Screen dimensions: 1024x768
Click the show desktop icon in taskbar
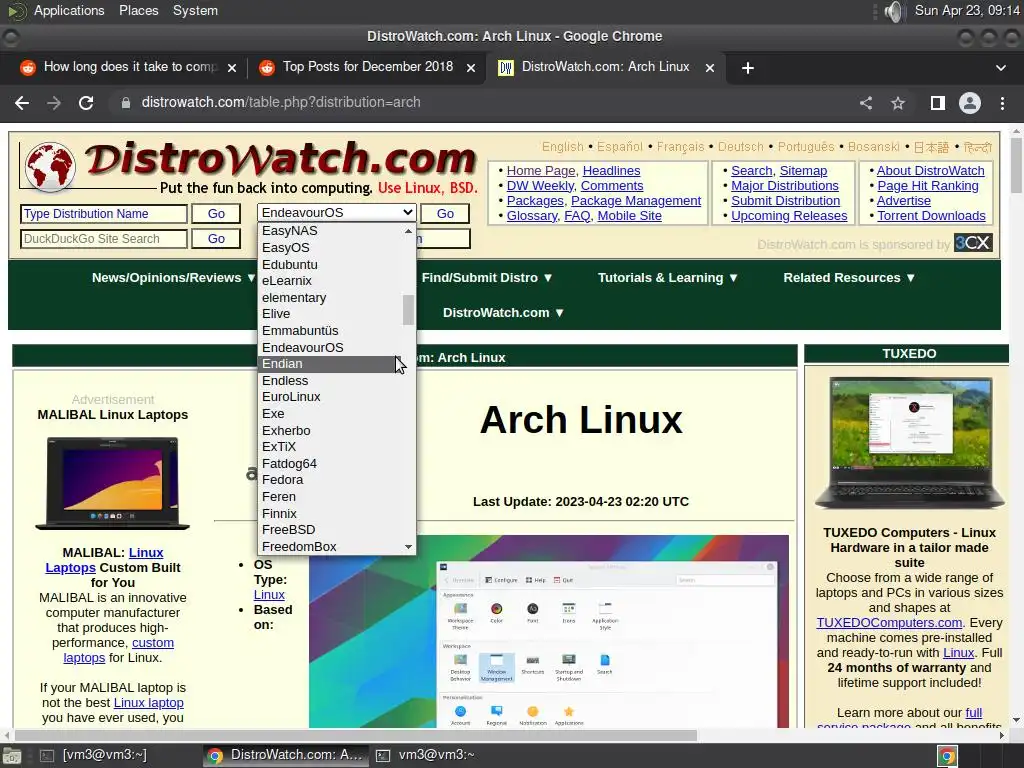pos(12,756)
